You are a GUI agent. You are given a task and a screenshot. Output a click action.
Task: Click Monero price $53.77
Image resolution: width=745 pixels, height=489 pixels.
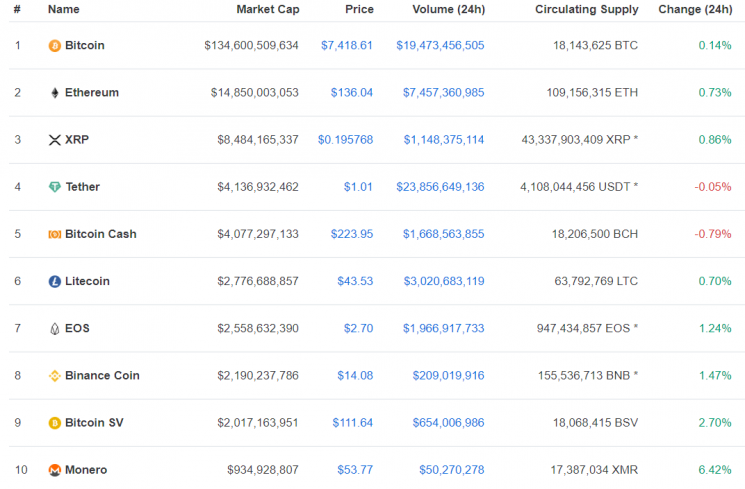[x=355, y=470]
